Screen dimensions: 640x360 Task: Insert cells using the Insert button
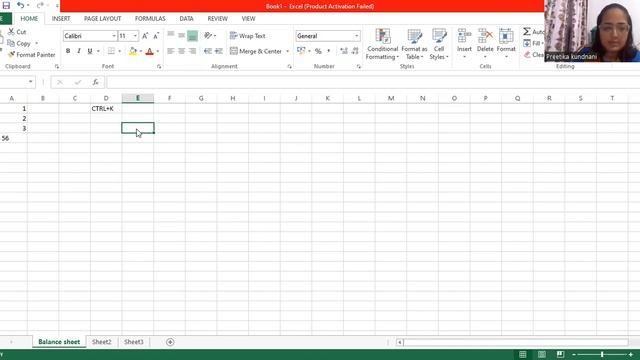(x=464, y=44)
